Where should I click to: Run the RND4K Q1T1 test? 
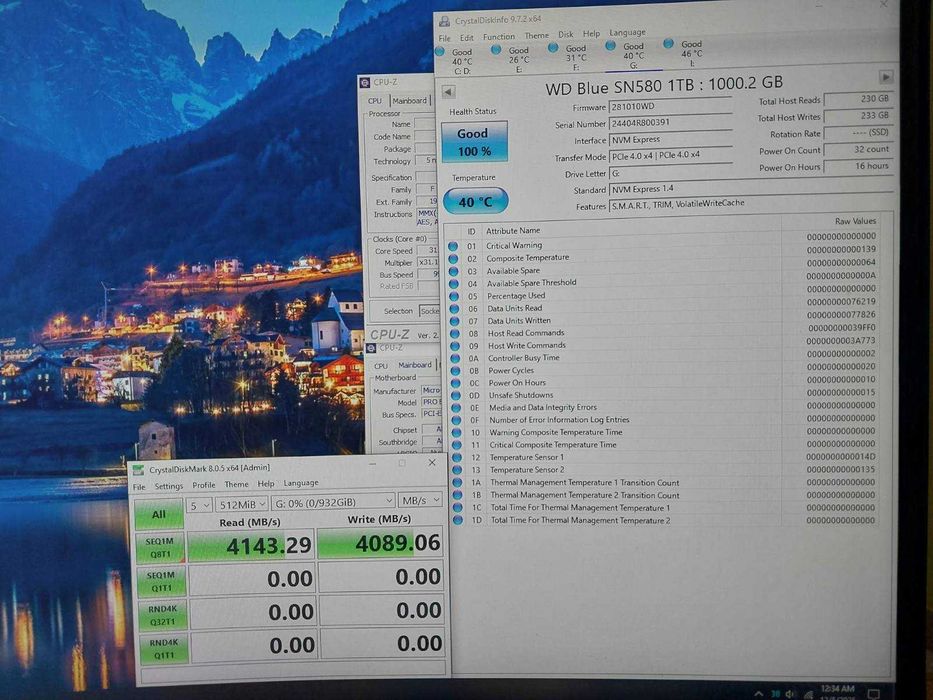pos(164,648)
